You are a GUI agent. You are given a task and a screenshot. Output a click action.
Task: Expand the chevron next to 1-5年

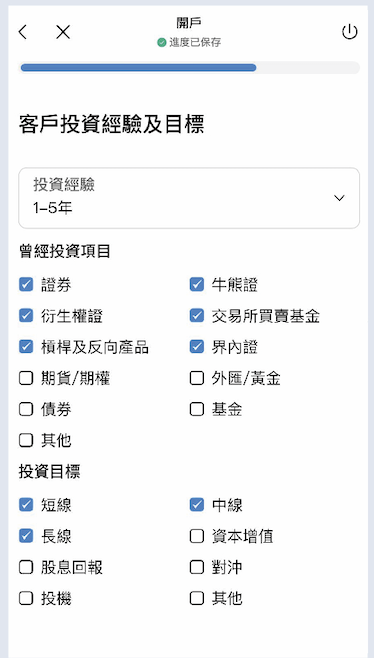[x=339, y=198]
